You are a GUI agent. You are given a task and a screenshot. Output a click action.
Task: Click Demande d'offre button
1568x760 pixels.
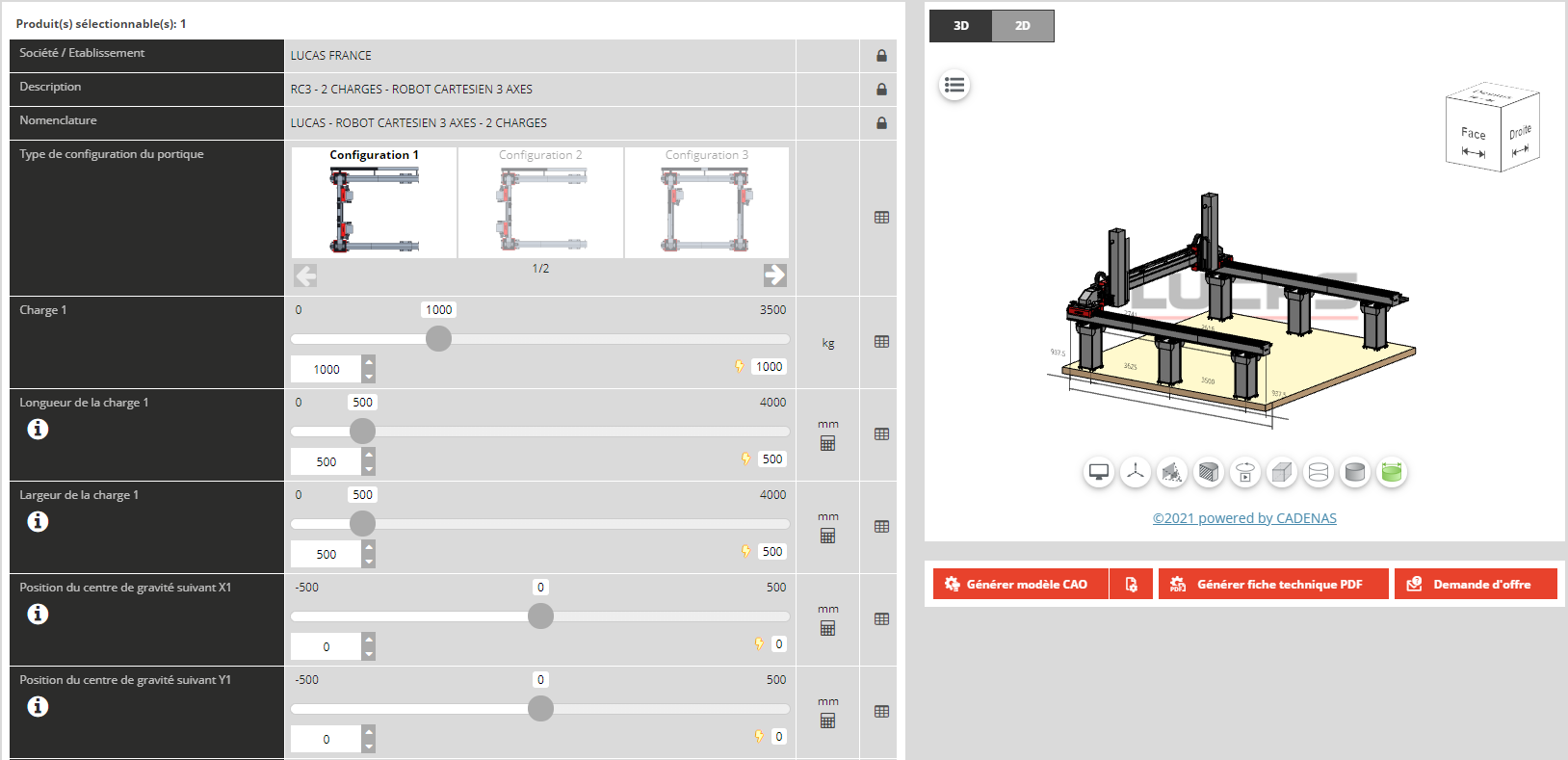click(1476, 584)
